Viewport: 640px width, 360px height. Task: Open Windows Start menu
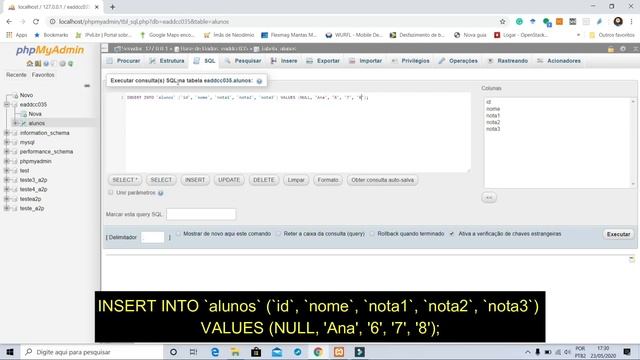(10, 352)
